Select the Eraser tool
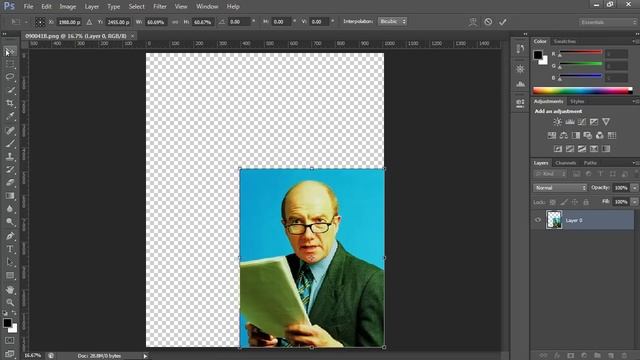This screenshot has height=360, width=640. [x=10, y=182]
